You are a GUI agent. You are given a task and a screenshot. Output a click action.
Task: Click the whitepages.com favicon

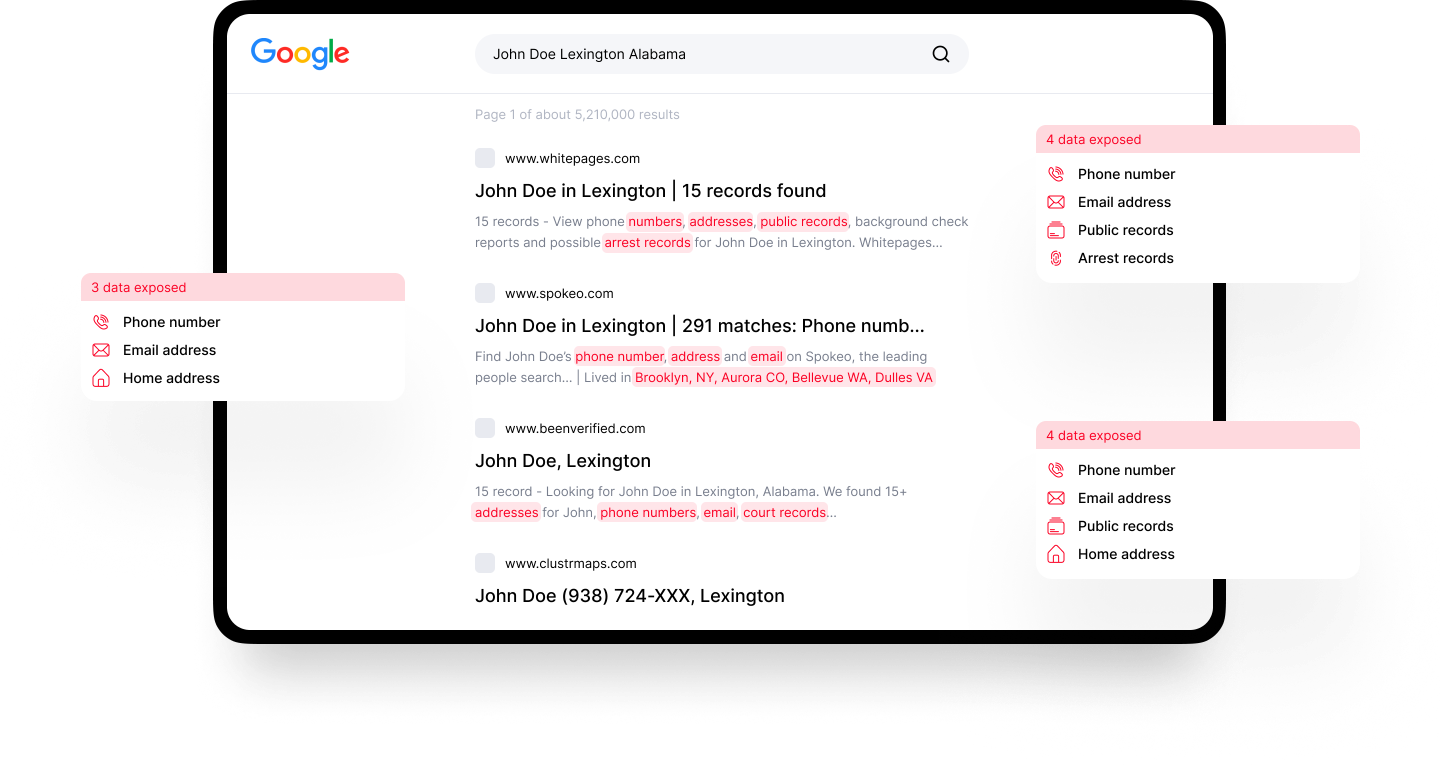[485, 158]
